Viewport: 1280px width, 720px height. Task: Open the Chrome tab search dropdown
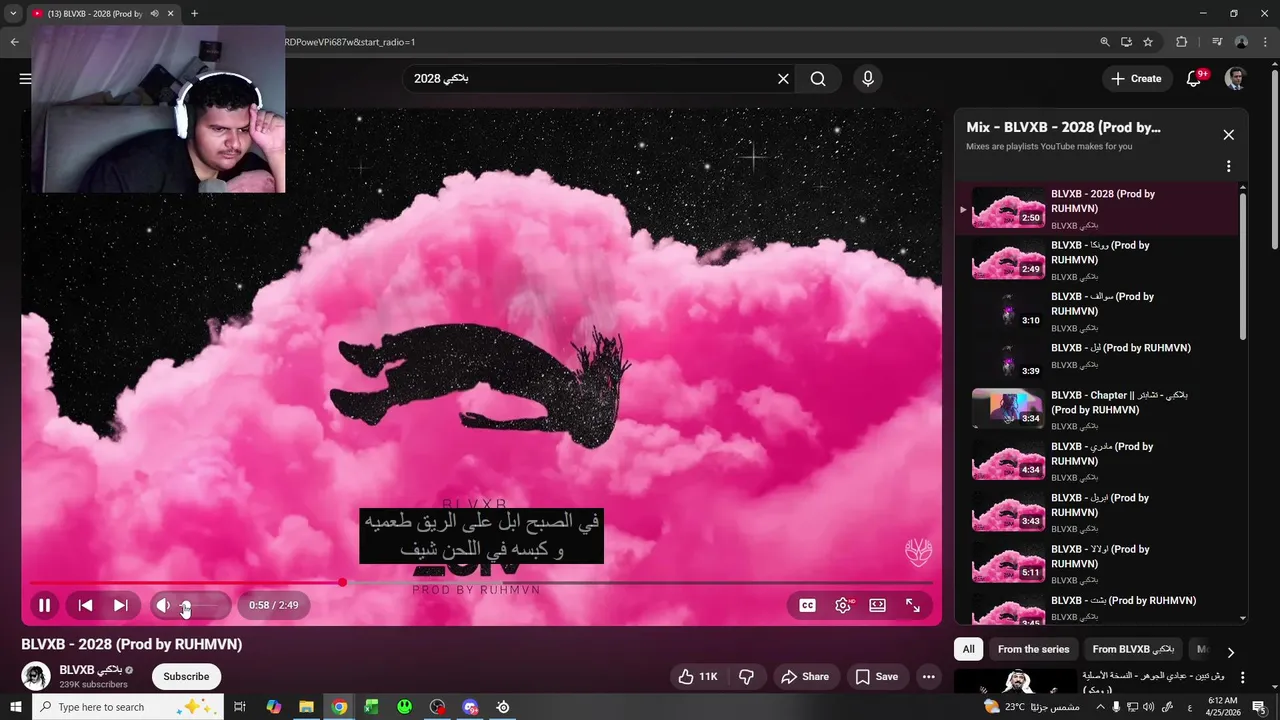point(13,14)
